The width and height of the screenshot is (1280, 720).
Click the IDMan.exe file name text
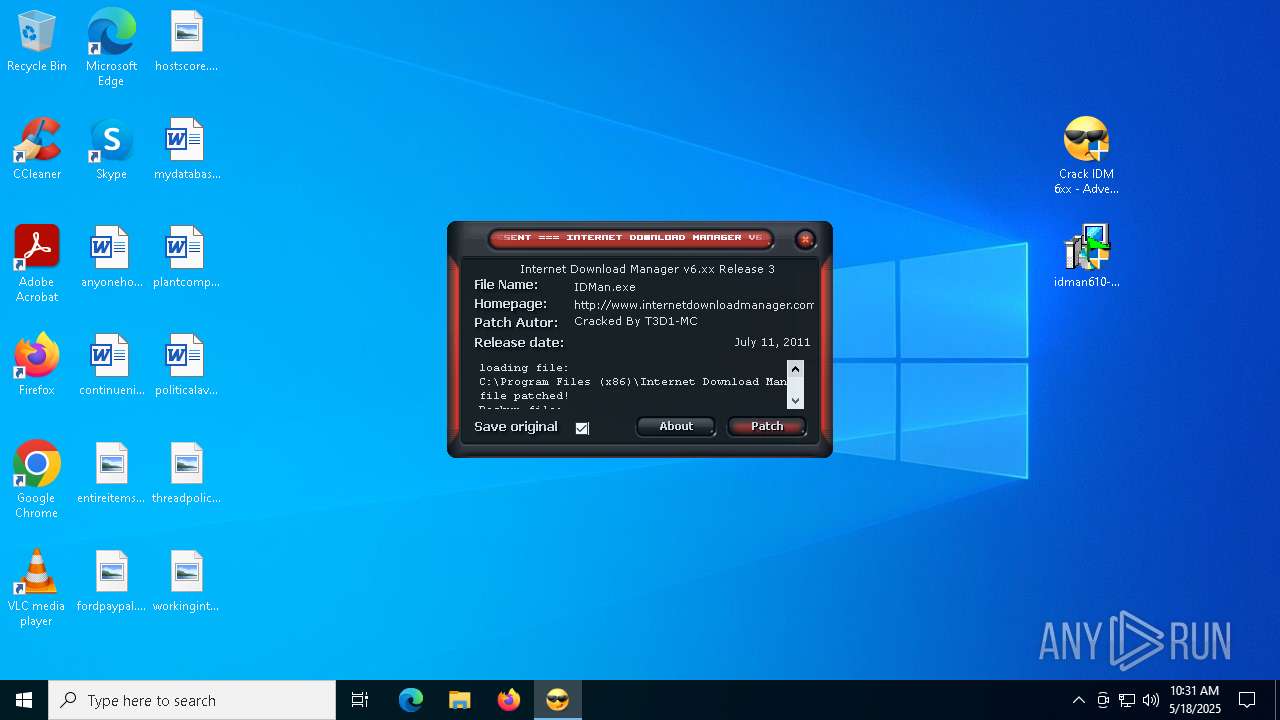(x=605, y=287)
